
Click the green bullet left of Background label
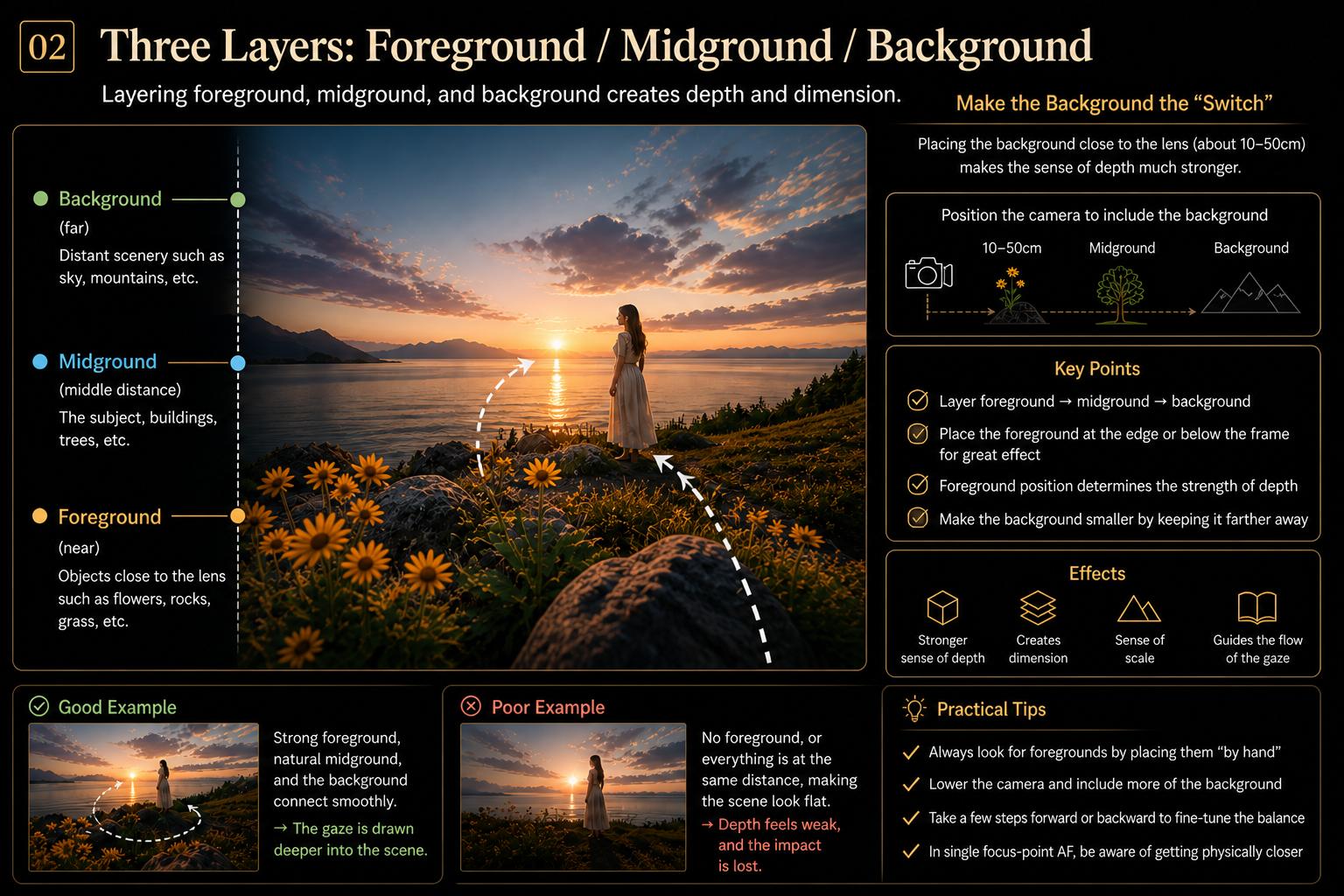coord(39,199)
